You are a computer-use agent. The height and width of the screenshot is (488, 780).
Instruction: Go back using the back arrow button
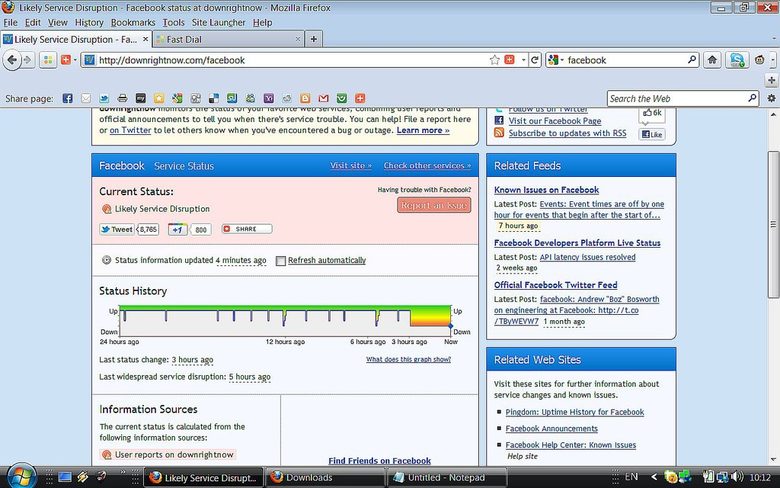coord(12,60)
